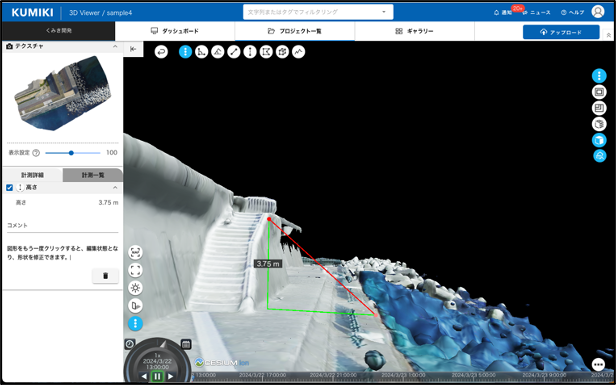Select the vertical height measurement tool
The width and height of the screenshot is (616, 385).
tap(250, 52)
